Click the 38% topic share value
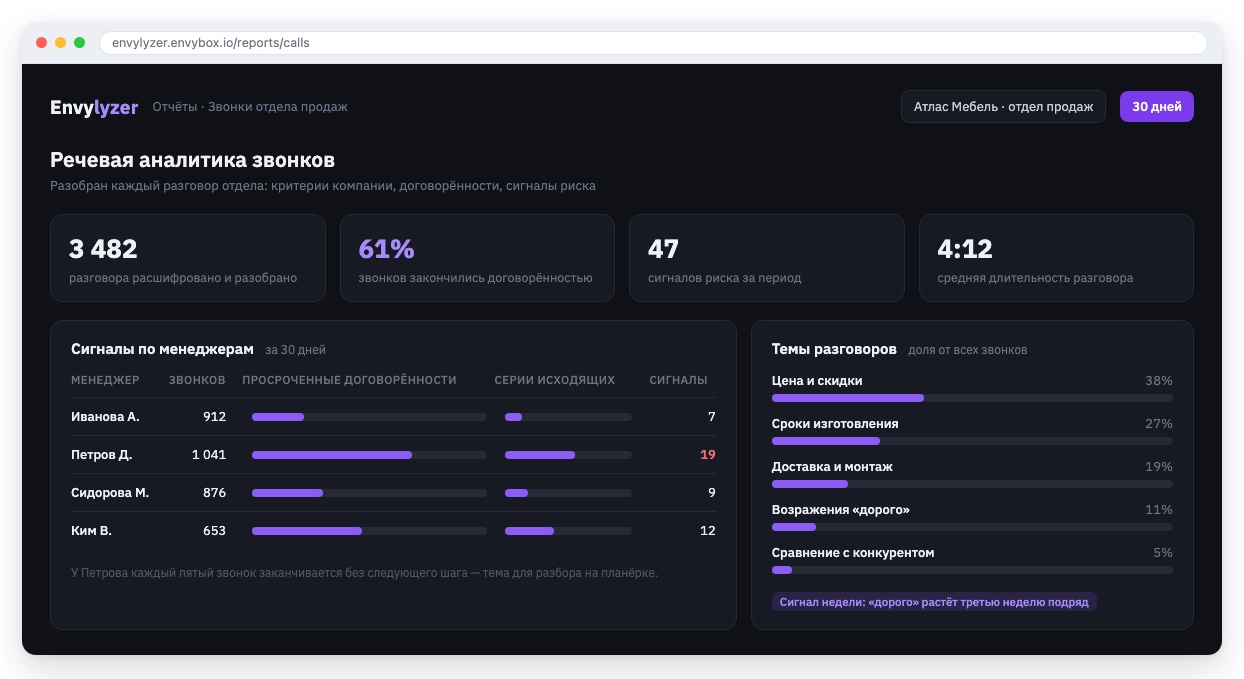The image size is (1244, 679). click(x=1159, y=381)
